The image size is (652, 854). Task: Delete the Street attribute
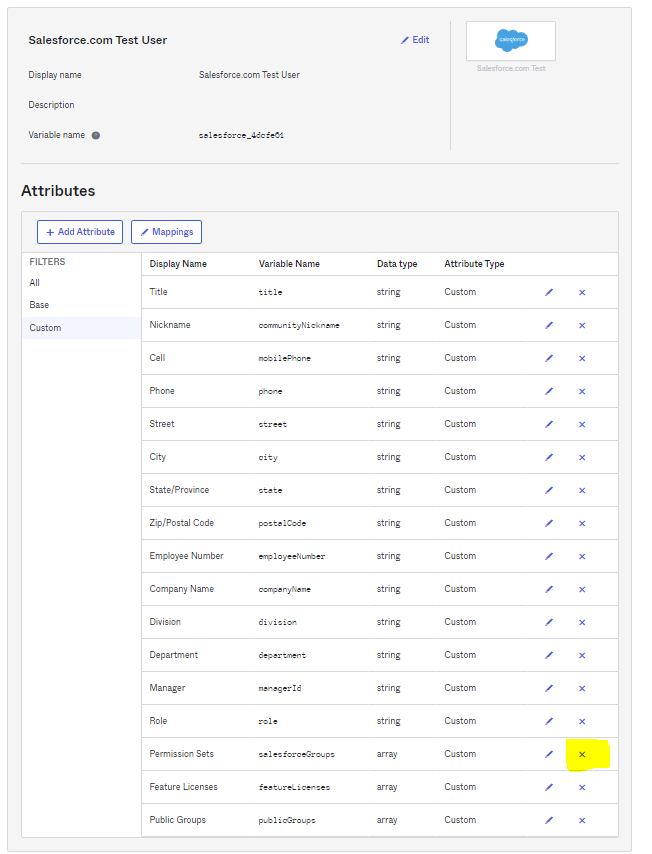(x=582, y=424)
